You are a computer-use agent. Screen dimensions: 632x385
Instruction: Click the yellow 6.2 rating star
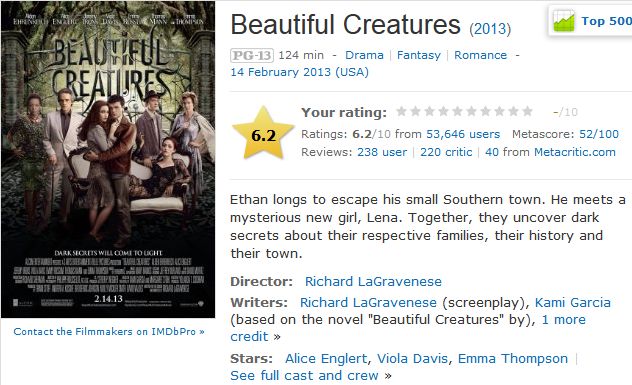point(263,134)
